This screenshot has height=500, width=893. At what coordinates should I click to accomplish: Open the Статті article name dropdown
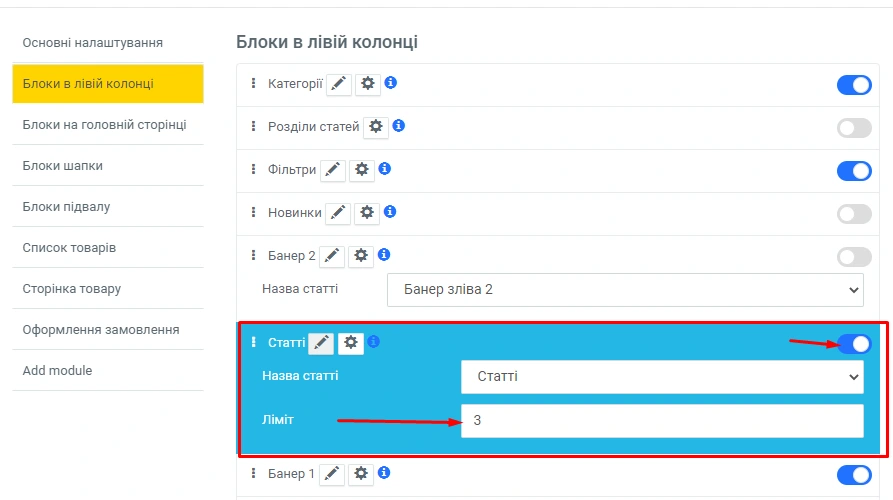[661, 376]
